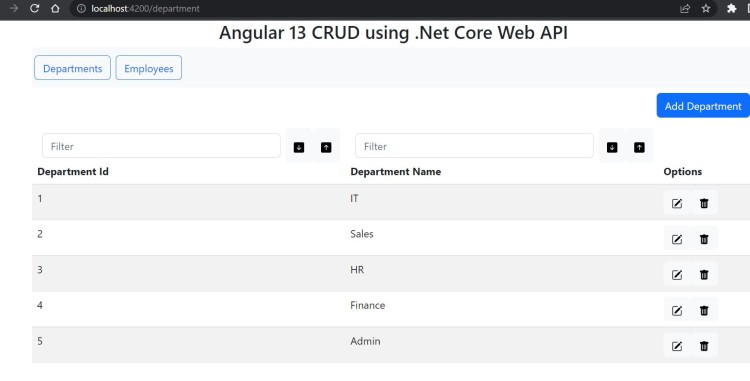Click the Admin department name cell
The image size is (750, 381).
coord(365,341)
